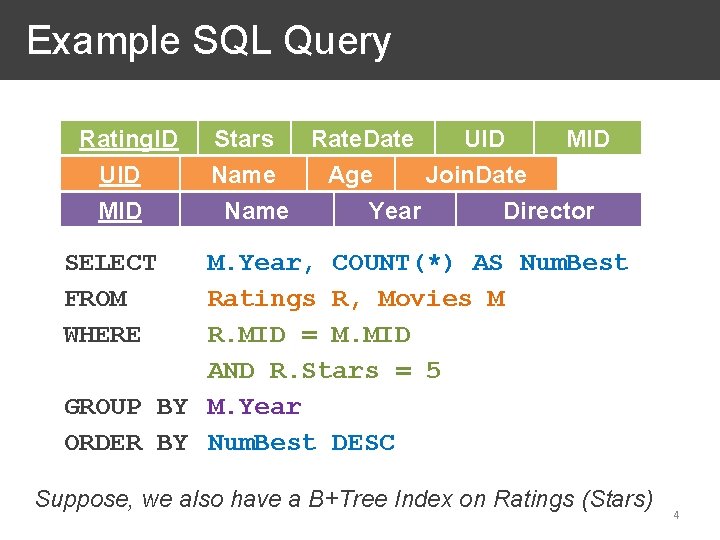Click the AND R.Stars = 5 condition
The width and height of the screenshot is (720, 540).
pyautogui.click(x=324, y=371)
